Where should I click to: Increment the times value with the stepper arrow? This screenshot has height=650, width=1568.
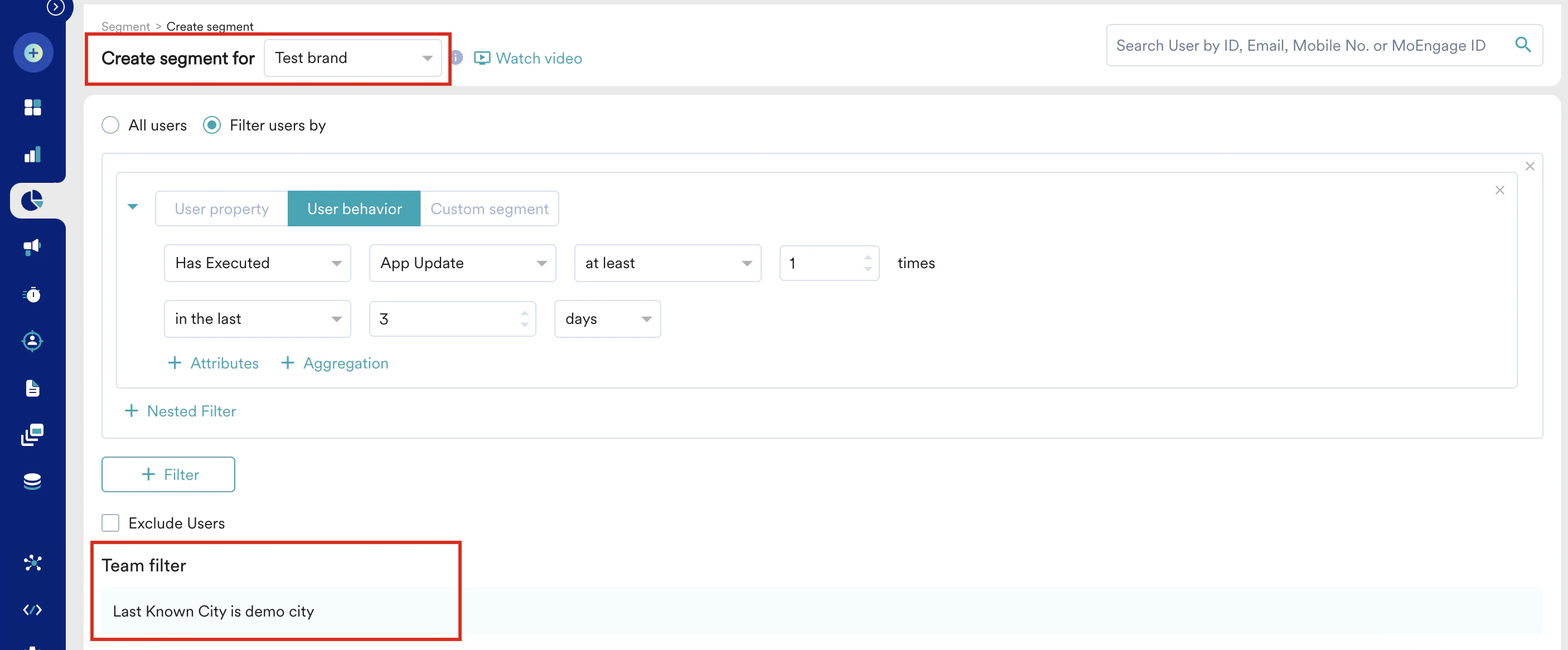pos(868,258)
